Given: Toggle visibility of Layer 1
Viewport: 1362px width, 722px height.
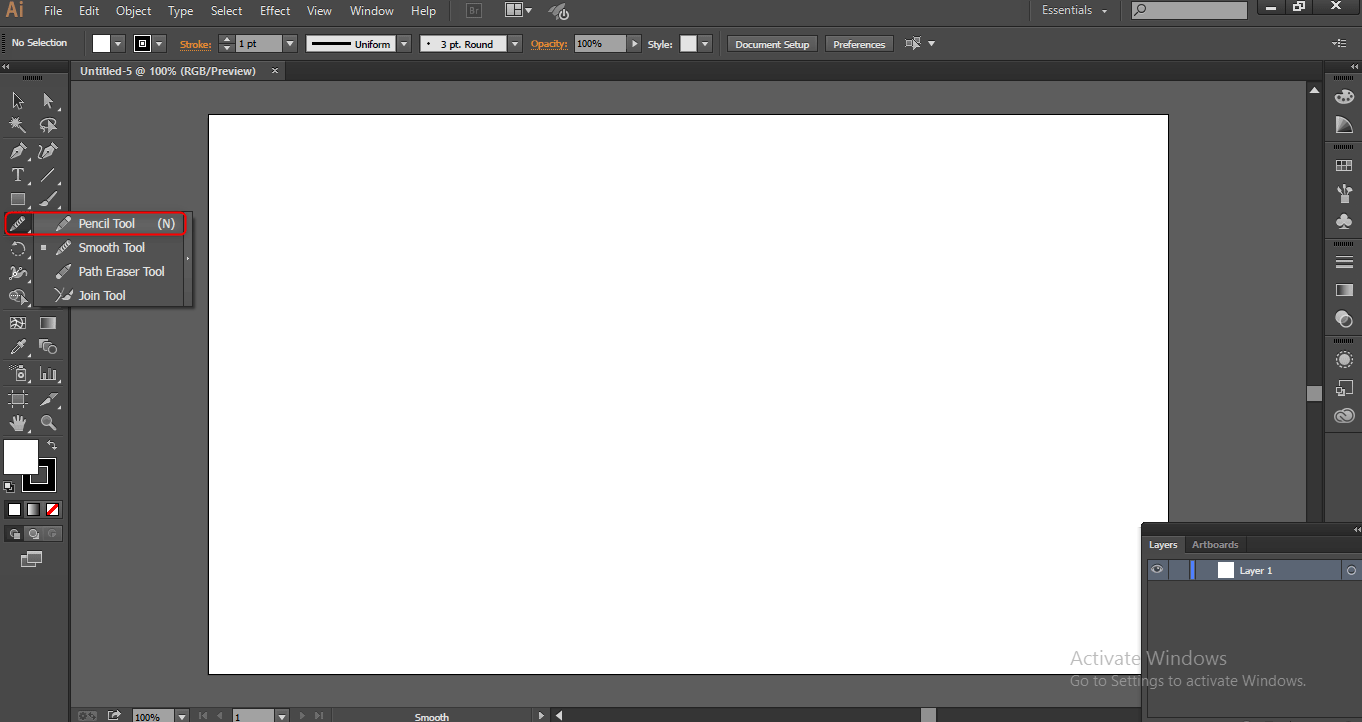Looking at the screenshot, I should (1157, 569).
